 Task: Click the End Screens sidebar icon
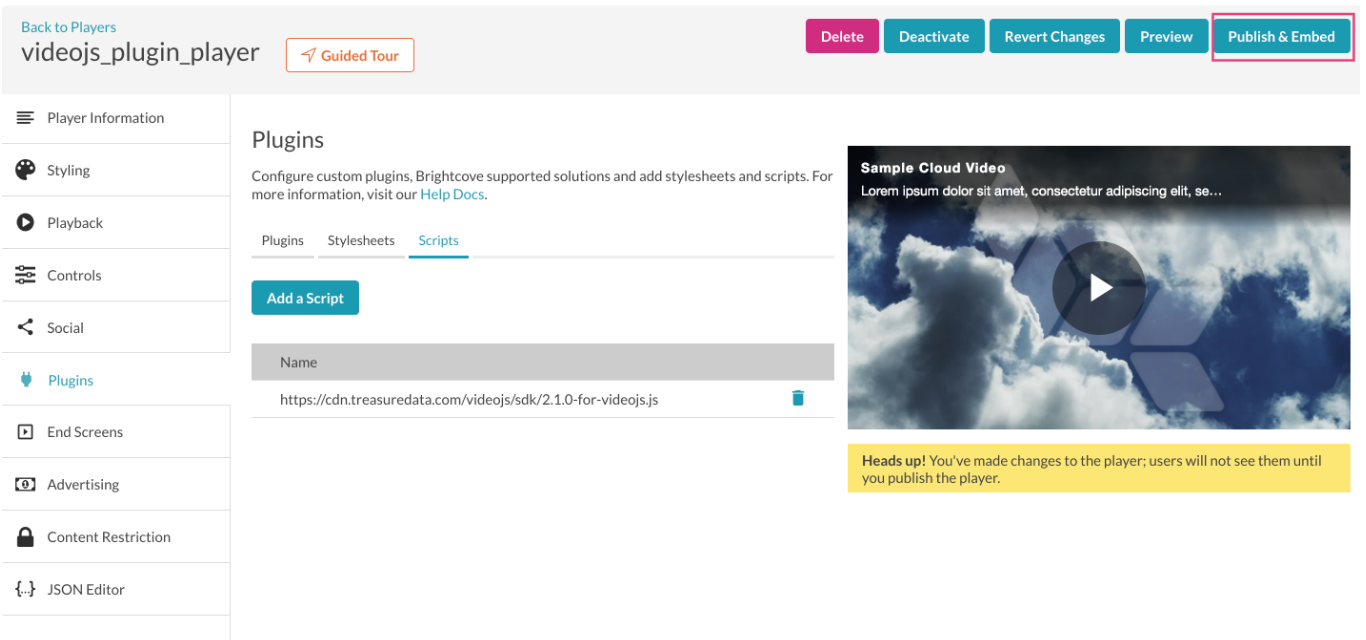click(x=25, y=432)
